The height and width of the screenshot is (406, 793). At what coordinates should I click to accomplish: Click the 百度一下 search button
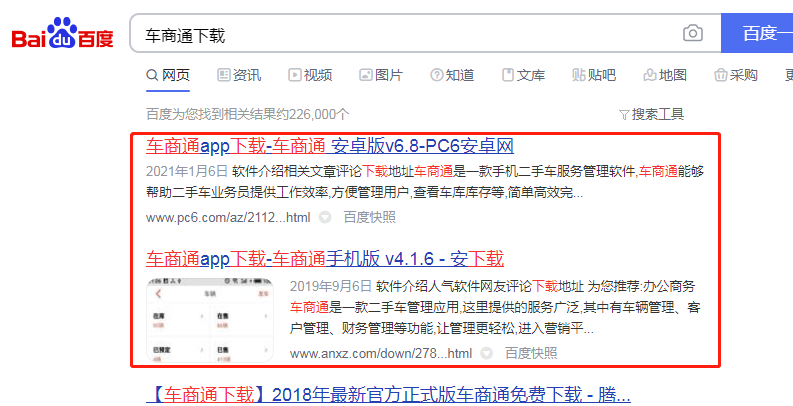[x=757, y=33]
